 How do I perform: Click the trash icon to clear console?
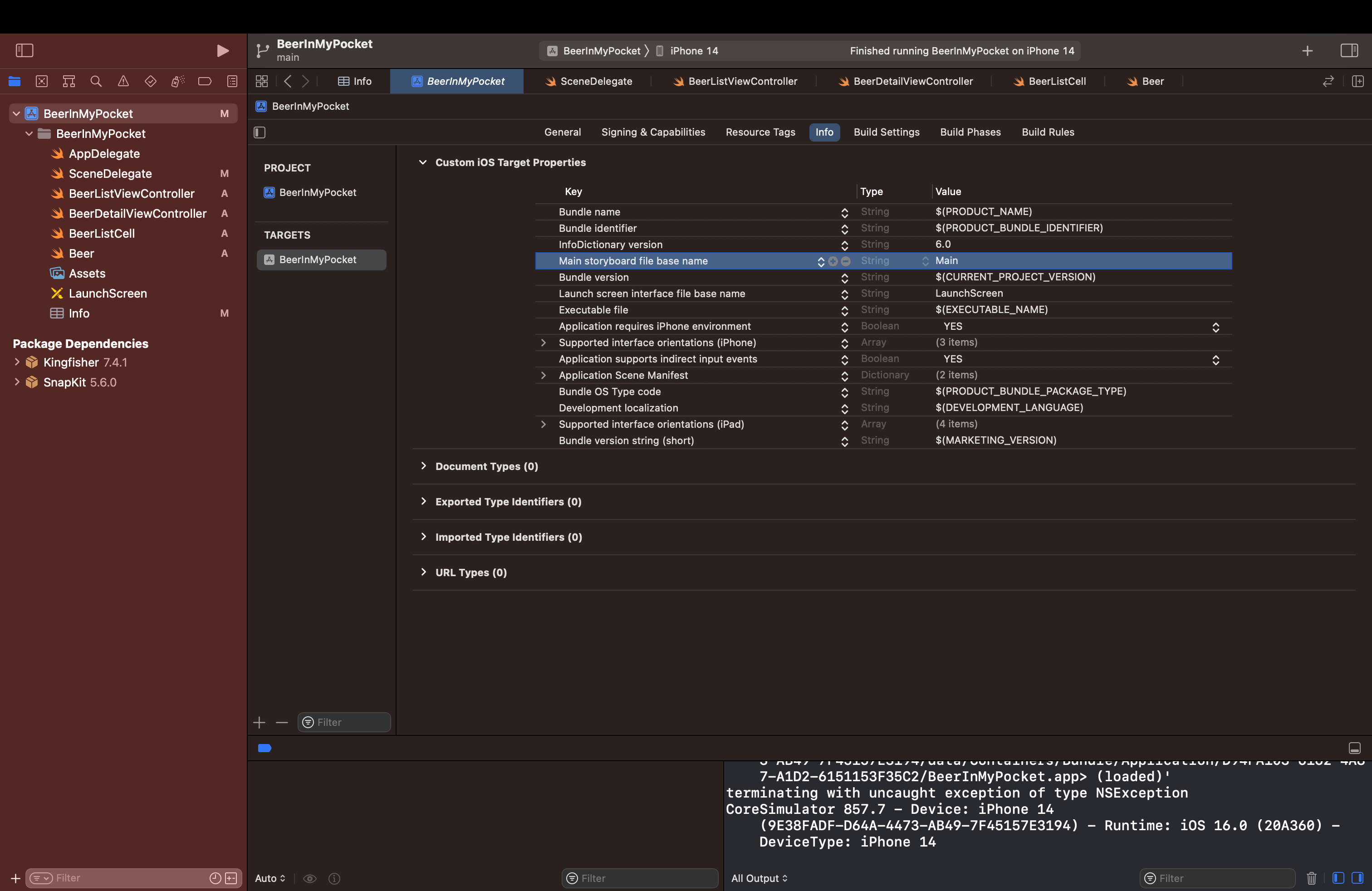pyautogui.click(x=1311, y=878)
